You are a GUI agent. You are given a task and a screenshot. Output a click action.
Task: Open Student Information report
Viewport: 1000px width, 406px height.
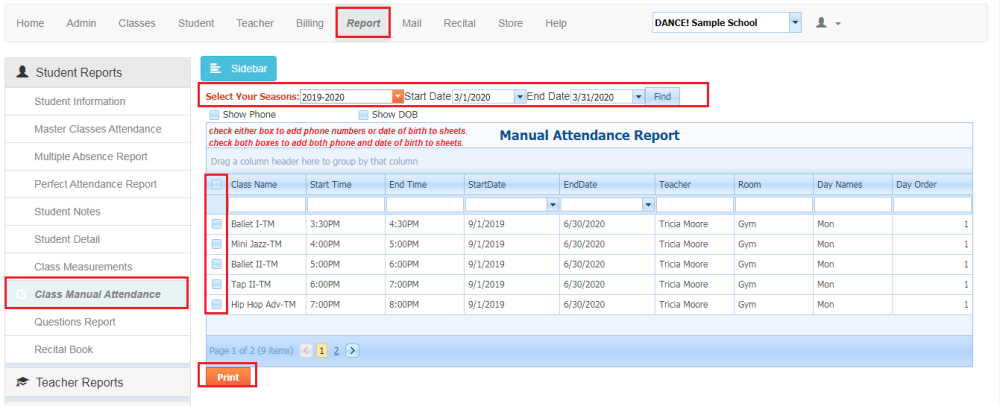tap(97, 101)
